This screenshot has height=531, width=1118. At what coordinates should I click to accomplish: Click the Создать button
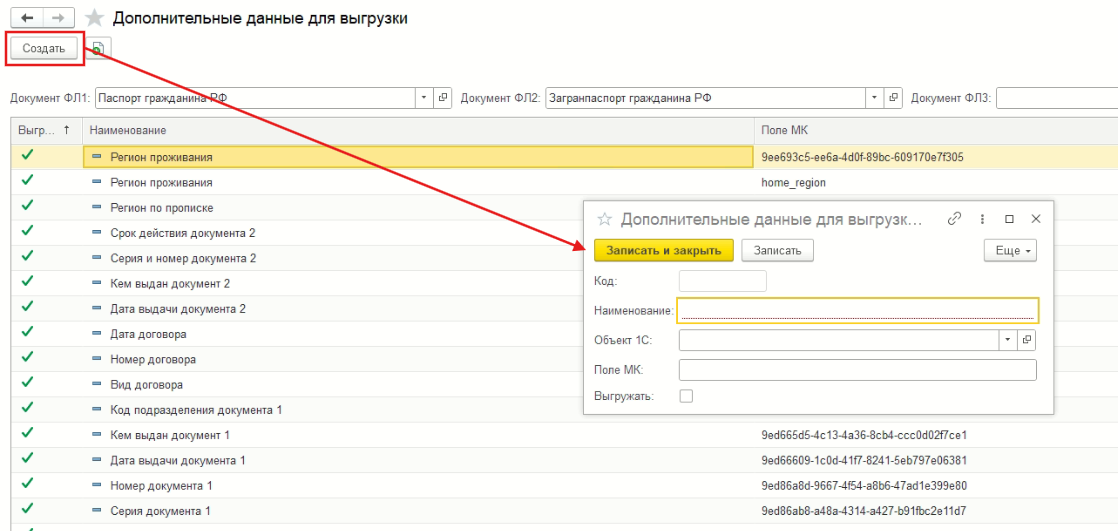click(x=44, y=48)
